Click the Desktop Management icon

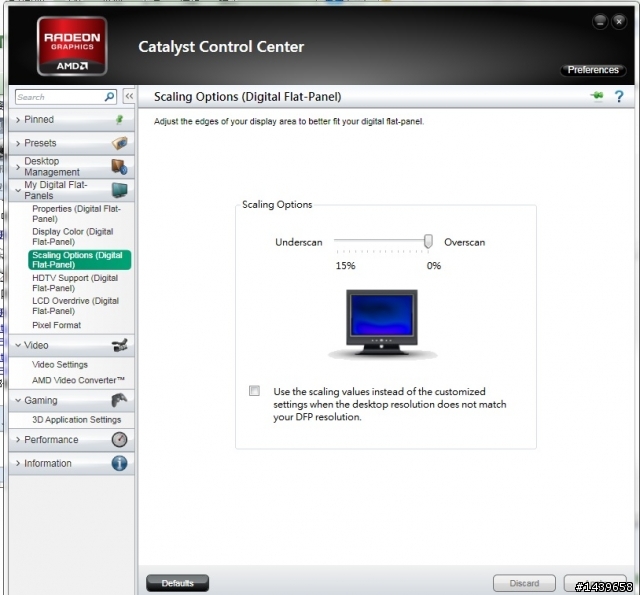119,167
